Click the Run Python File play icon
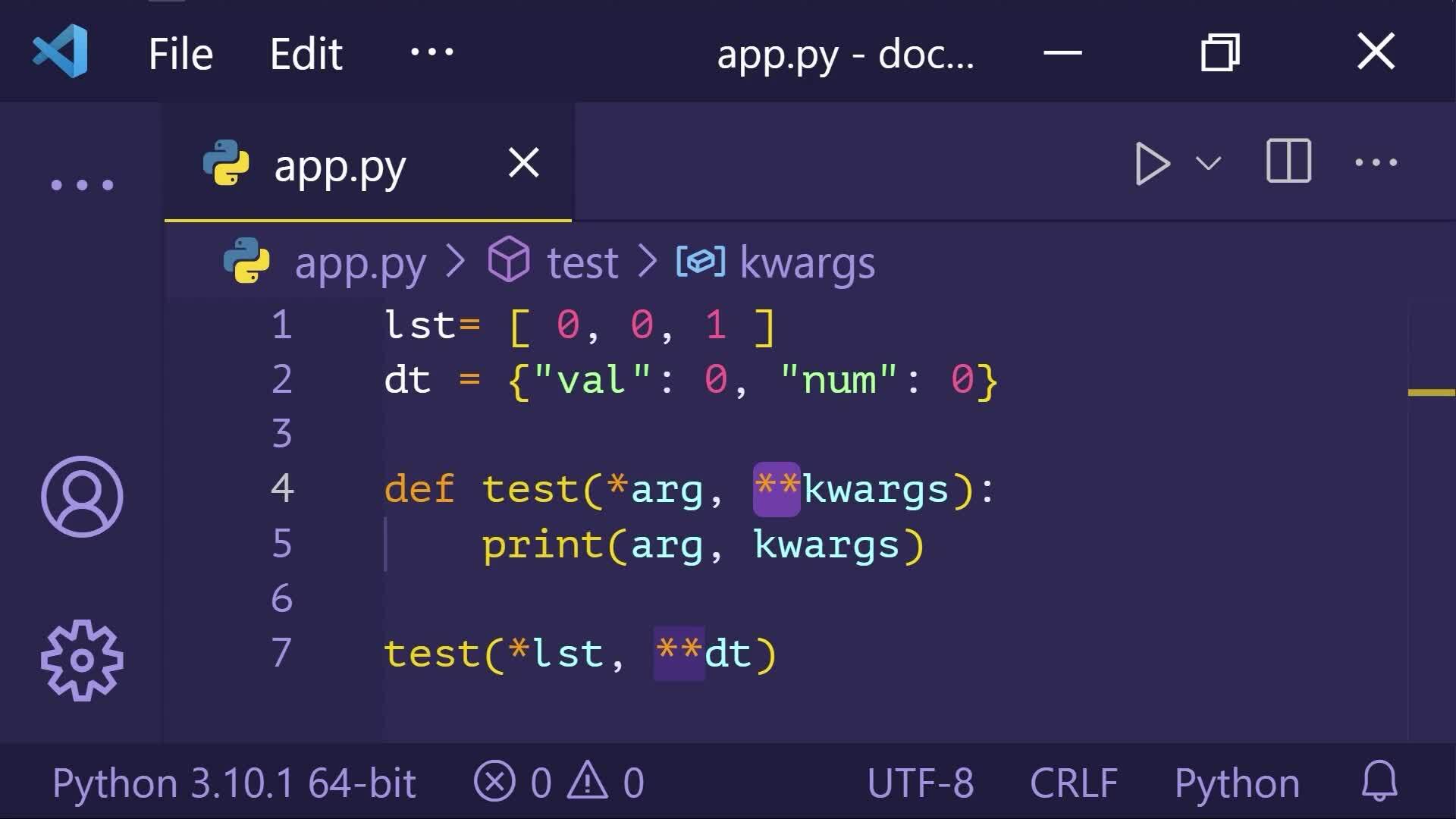 [x=1151, y=163]
